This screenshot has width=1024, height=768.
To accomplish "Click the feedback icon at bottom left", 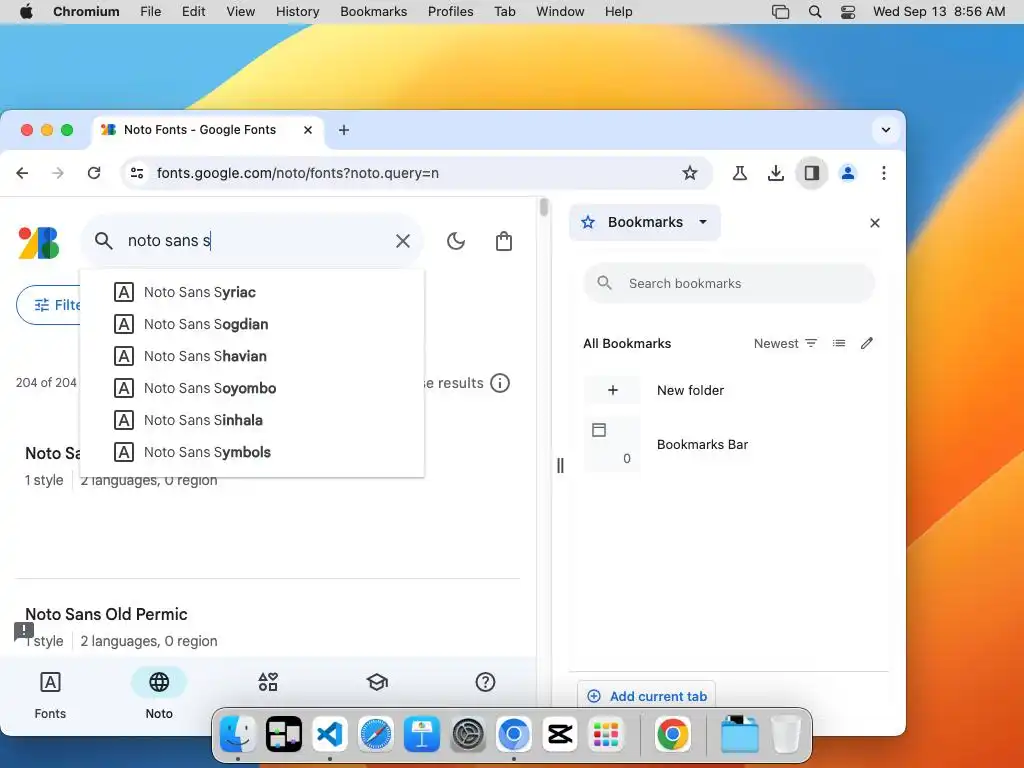I will point(24,631).
